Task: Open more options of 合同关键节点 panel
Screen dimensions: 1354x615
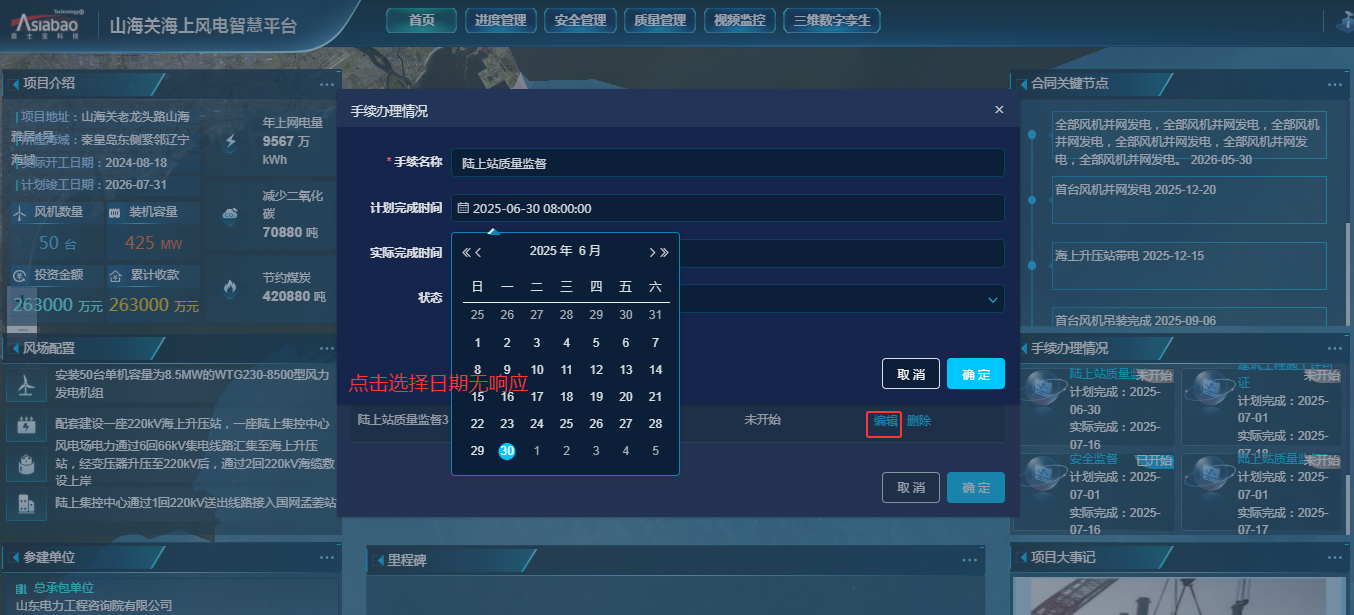Action: pos(1334,84)
